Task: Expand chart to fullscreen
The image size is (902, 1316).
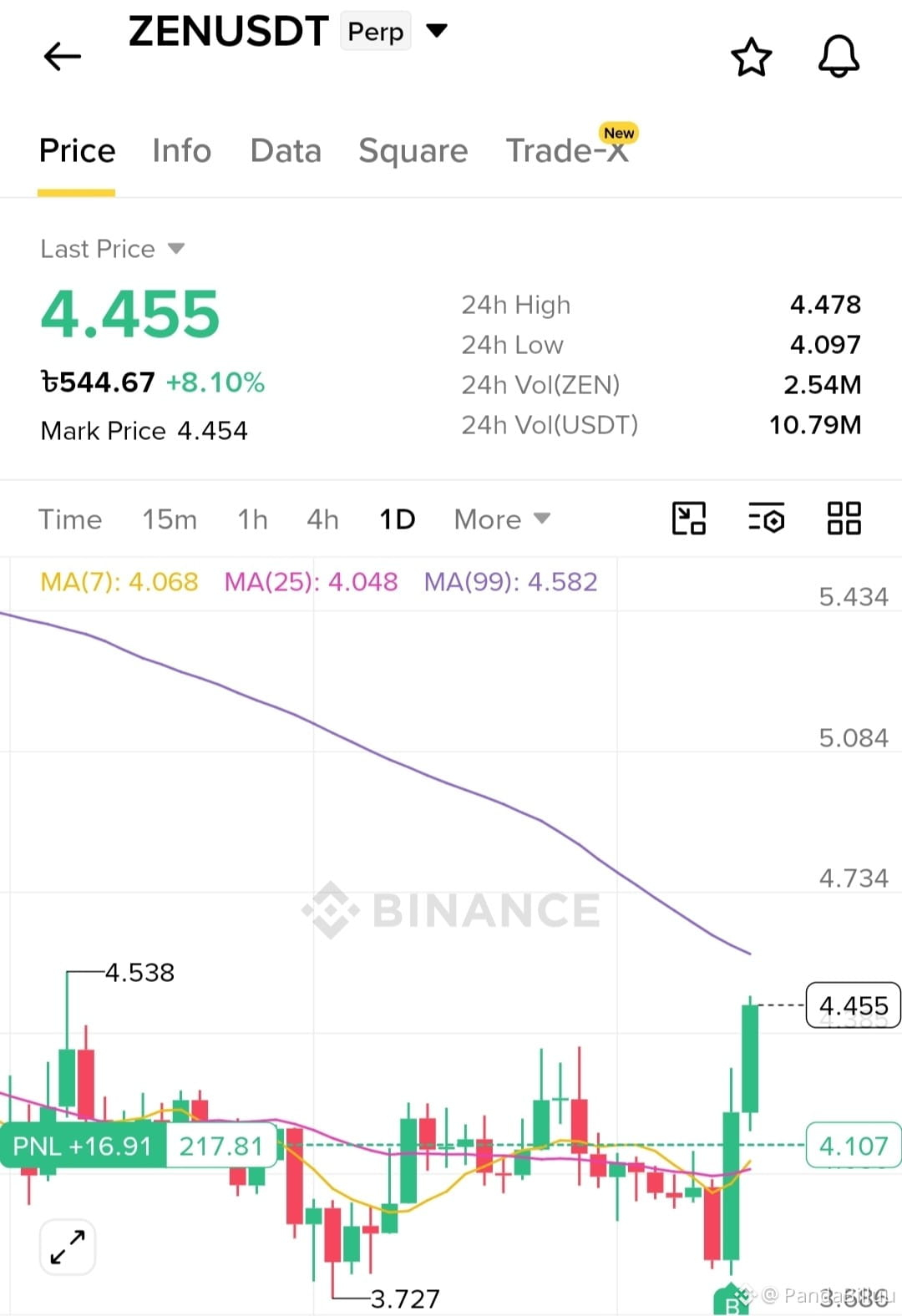Action: [68, 1247]
